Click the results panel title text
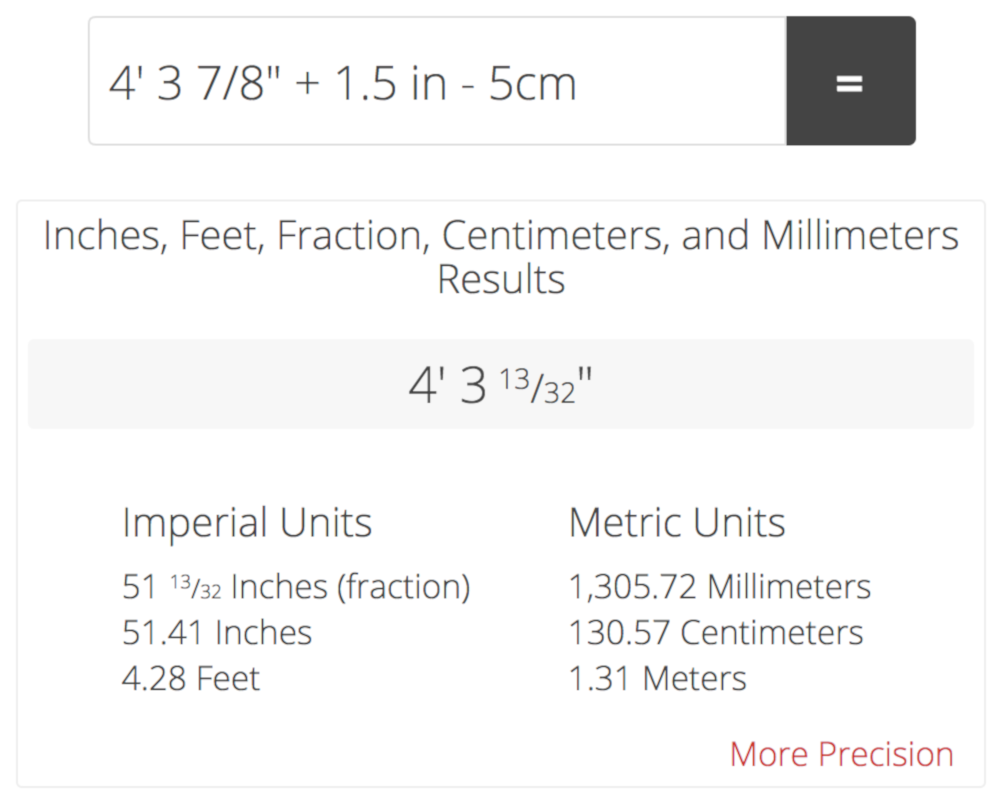 [500, 235]
